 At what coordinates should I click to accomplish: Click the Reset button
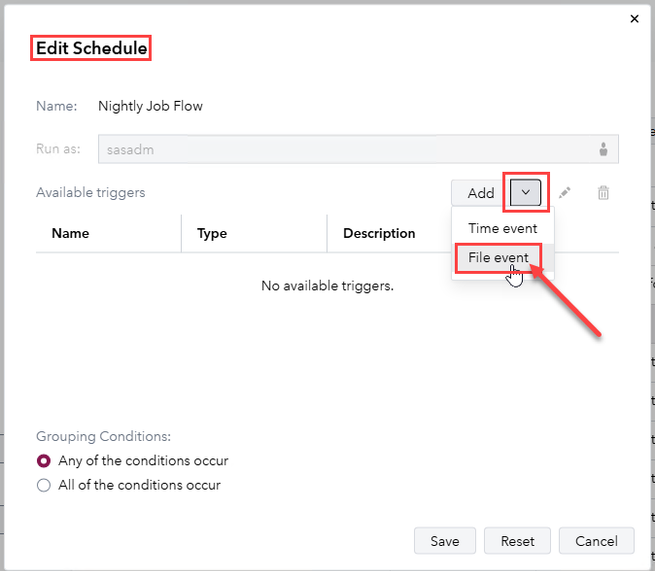point(517,541)
